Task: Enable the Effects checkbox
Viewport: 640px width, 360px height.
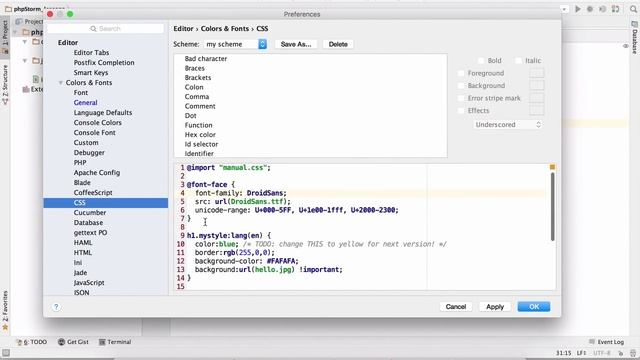Action: [x=461, y=111]
